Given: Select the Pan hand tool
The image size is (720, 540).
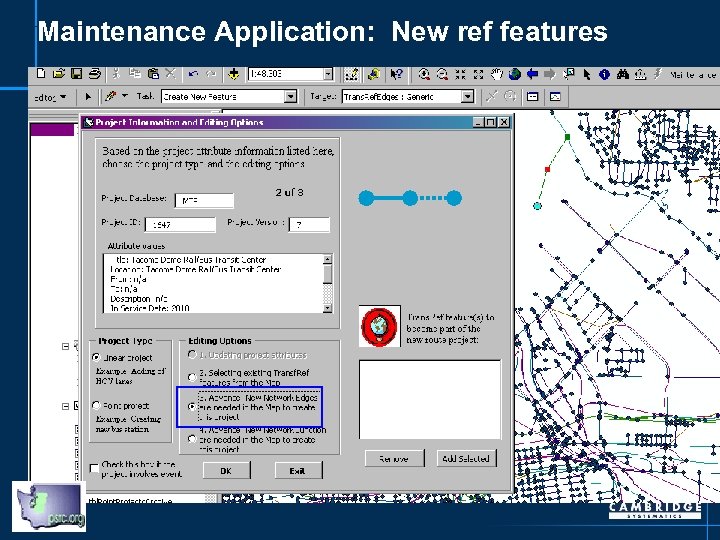Looking at the screenshot, I should coord(497,74).
